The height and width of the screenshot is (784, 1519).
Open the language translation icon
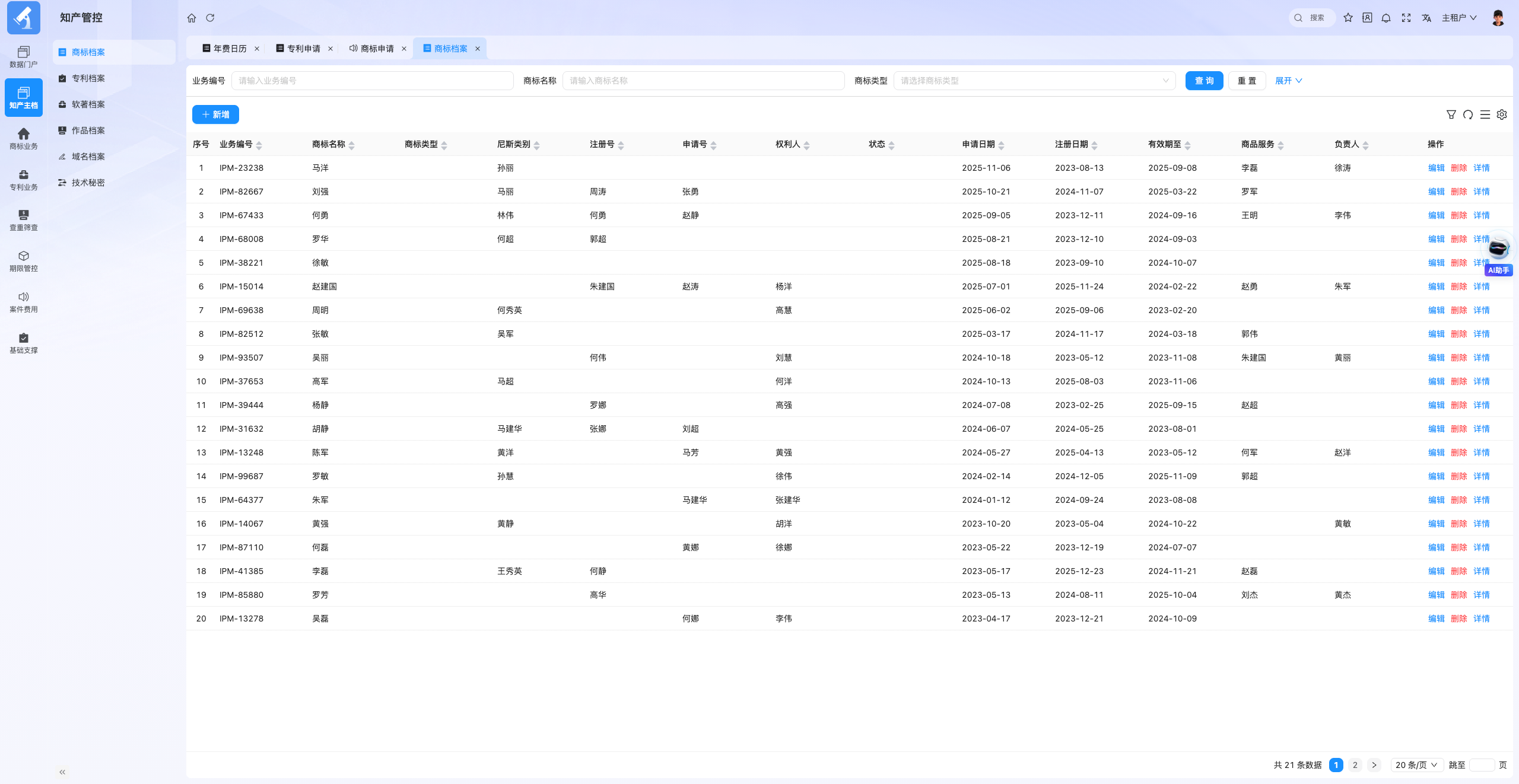1426,18
